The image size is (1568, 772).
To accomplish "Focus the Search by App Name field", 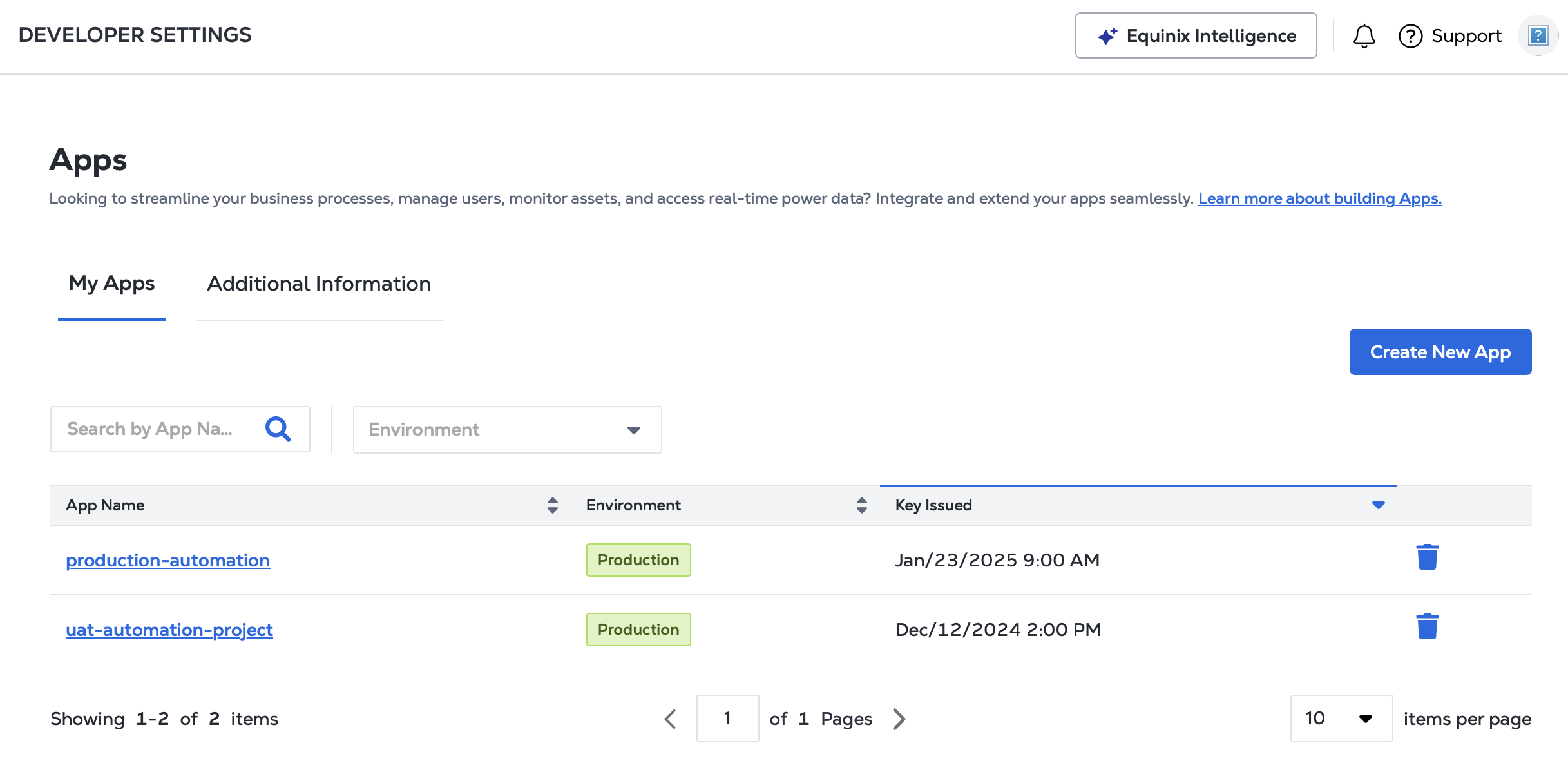I will (155, 429).
